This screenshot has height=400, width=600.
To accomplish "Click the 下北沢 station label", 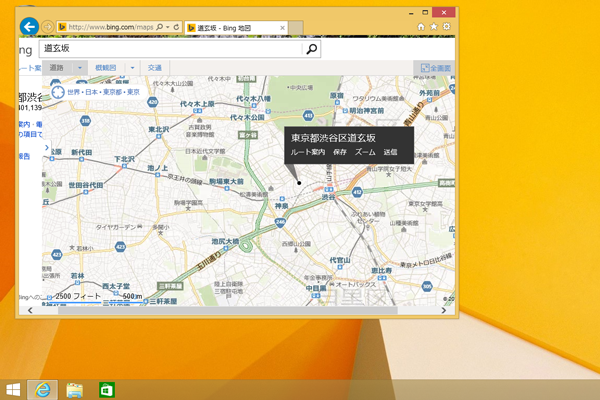I will (x=124, y=159).
